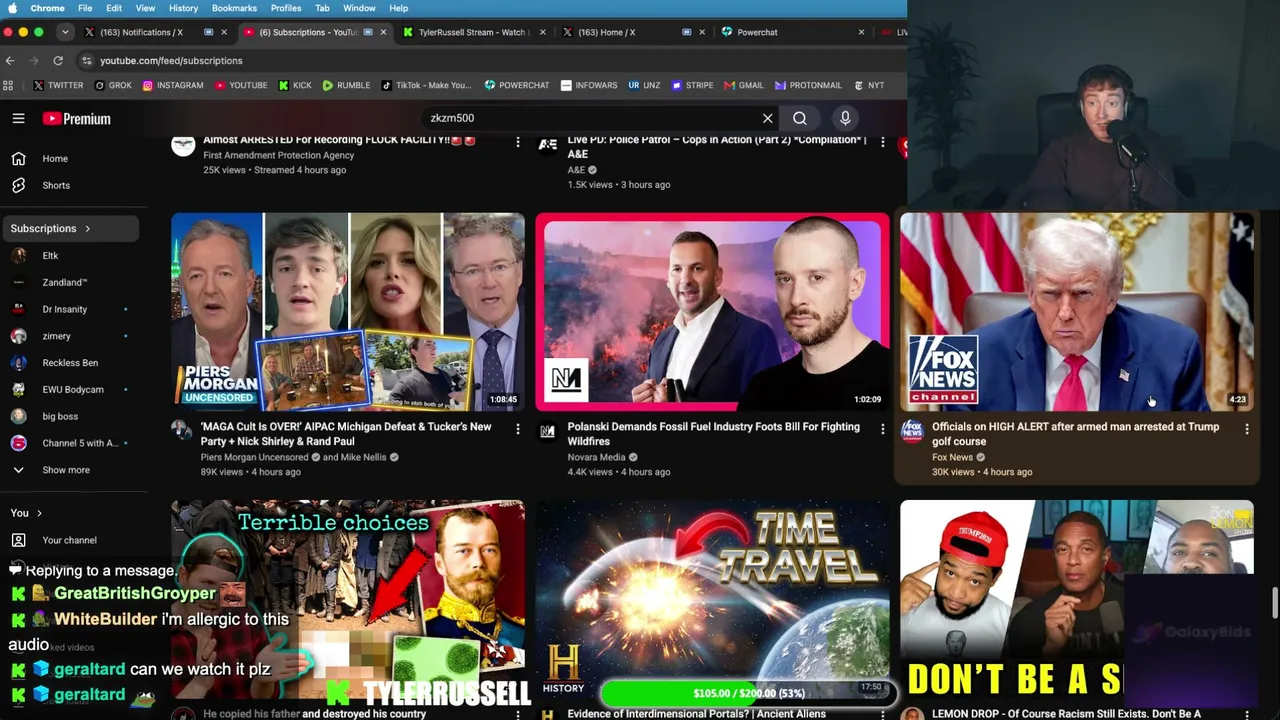1280x720 pixels.
Task: Open the GROK bookmark
Action: tap(113, 86)
